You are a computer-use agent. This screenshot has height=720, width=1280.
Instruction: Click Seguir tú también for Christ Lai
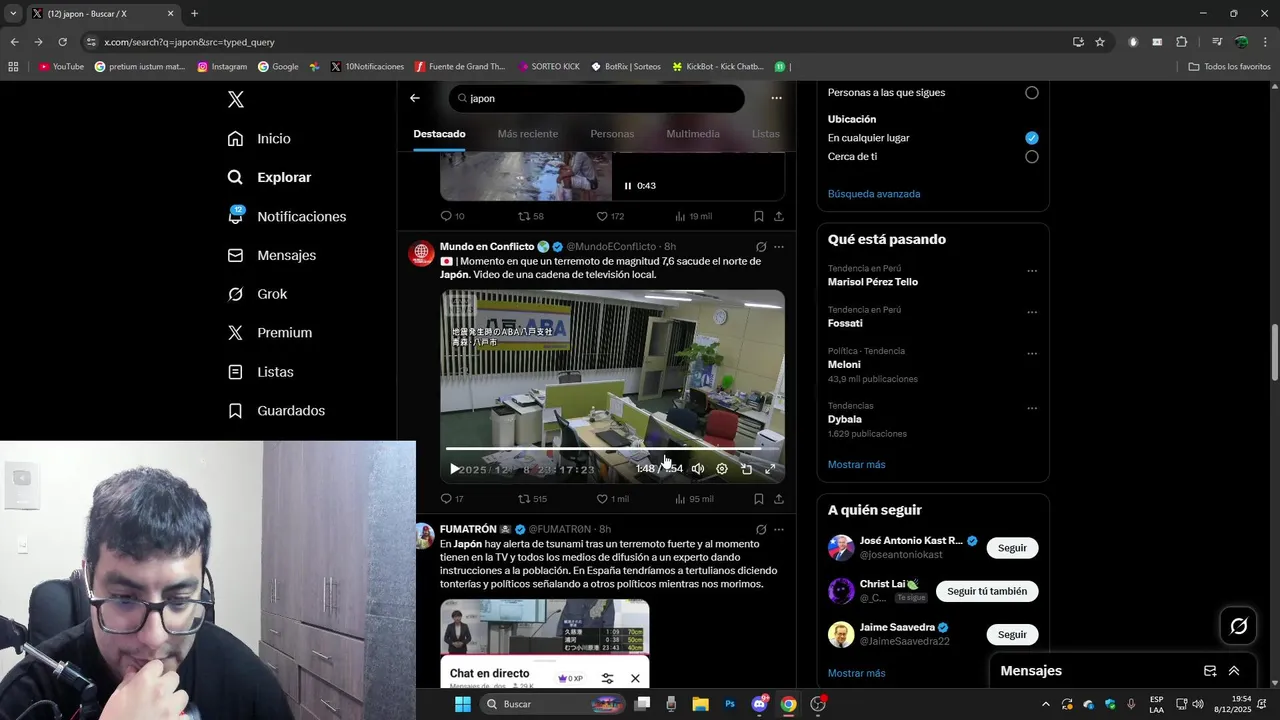click(x=987, y=591)
